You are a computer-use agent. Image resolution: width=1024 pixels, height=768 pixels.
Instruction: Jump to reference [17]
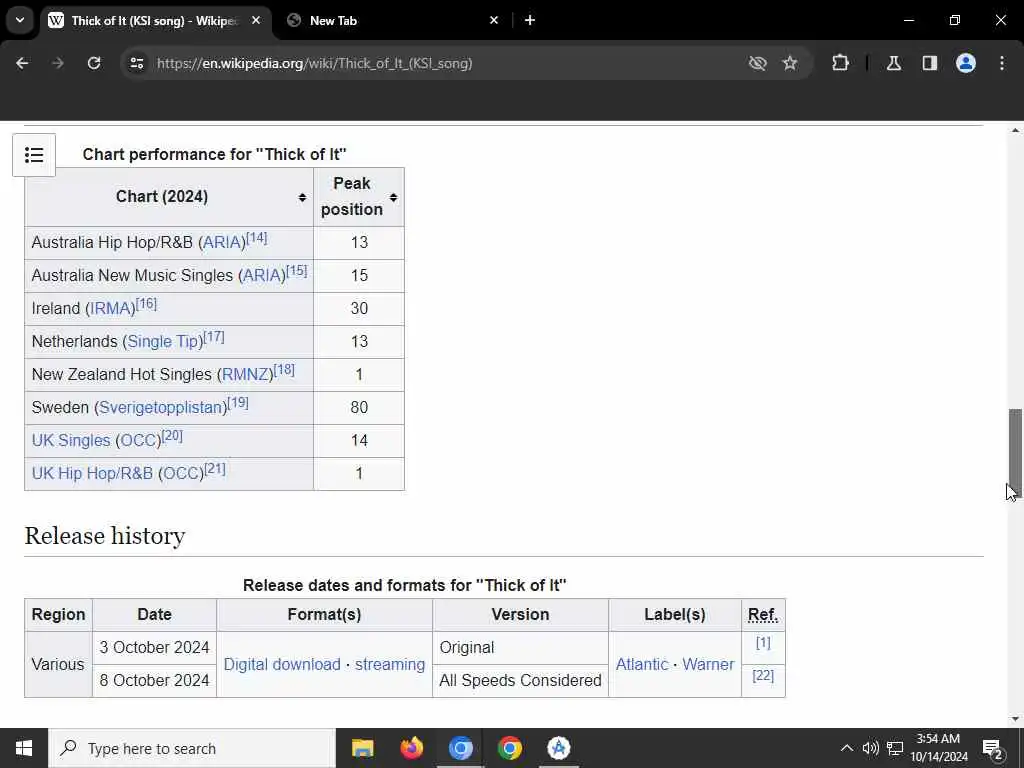tap(214, 337)
